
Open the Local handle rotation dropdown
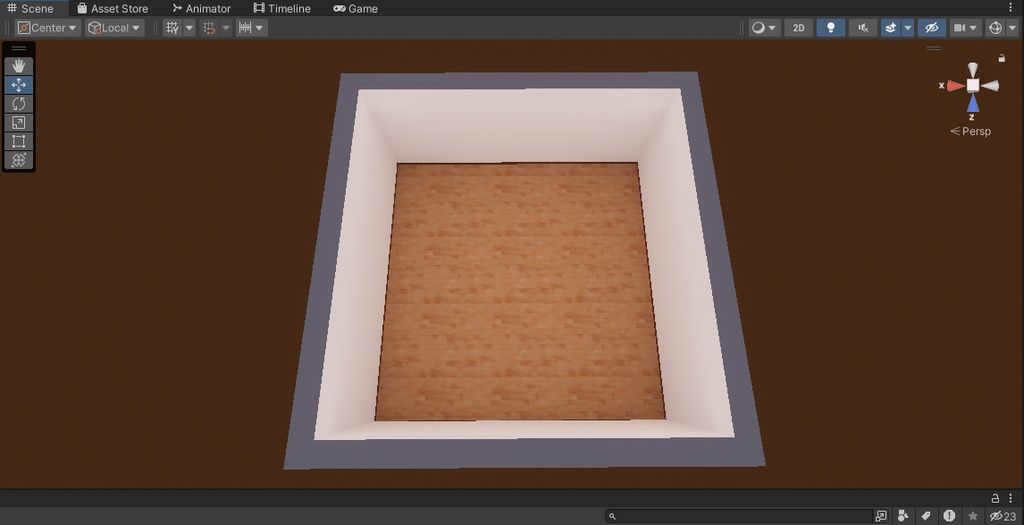[115, 28]
